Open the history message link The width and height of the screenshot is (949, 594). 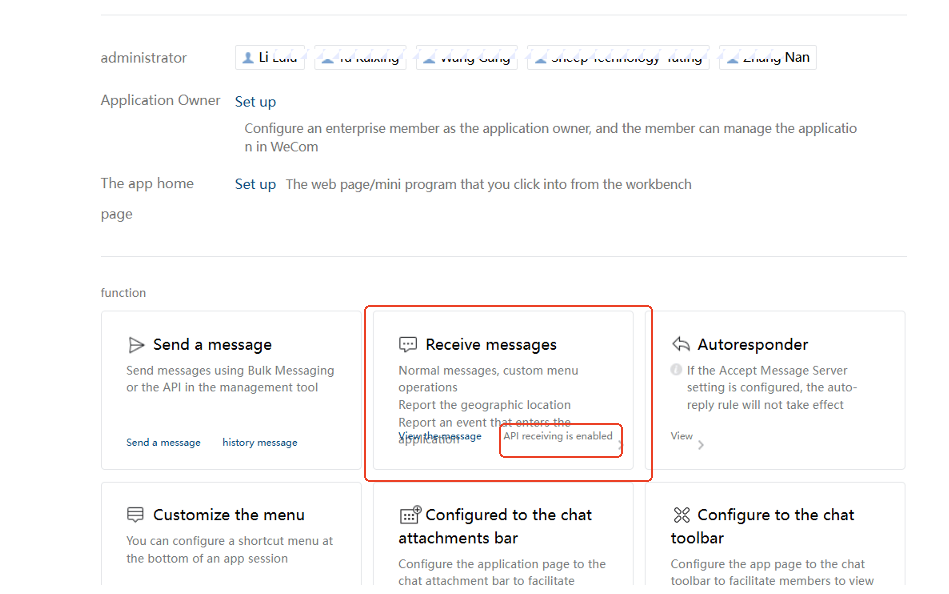(x=260, y=442)
